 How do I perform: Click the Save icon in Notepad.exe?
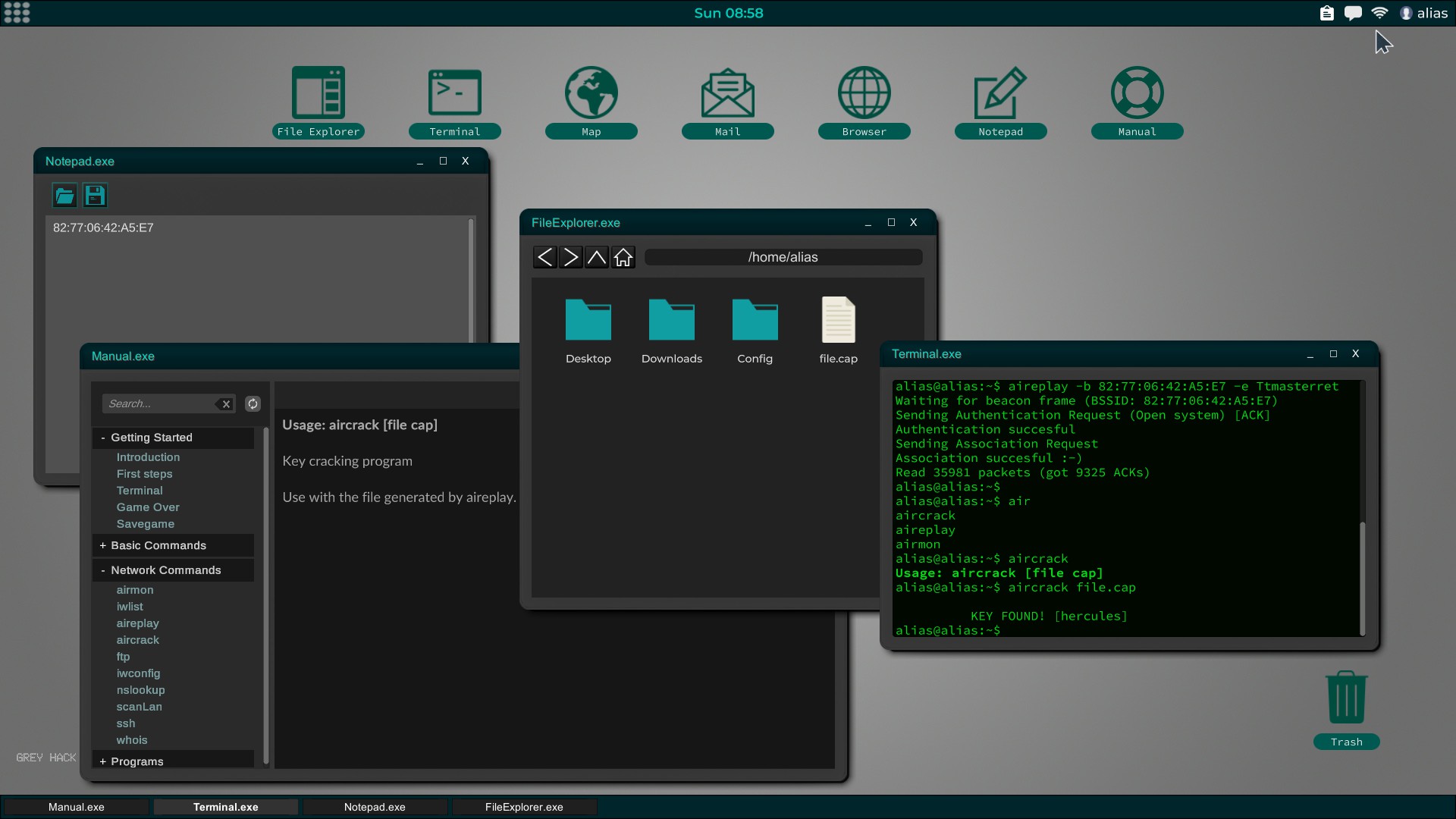(94, 195)
